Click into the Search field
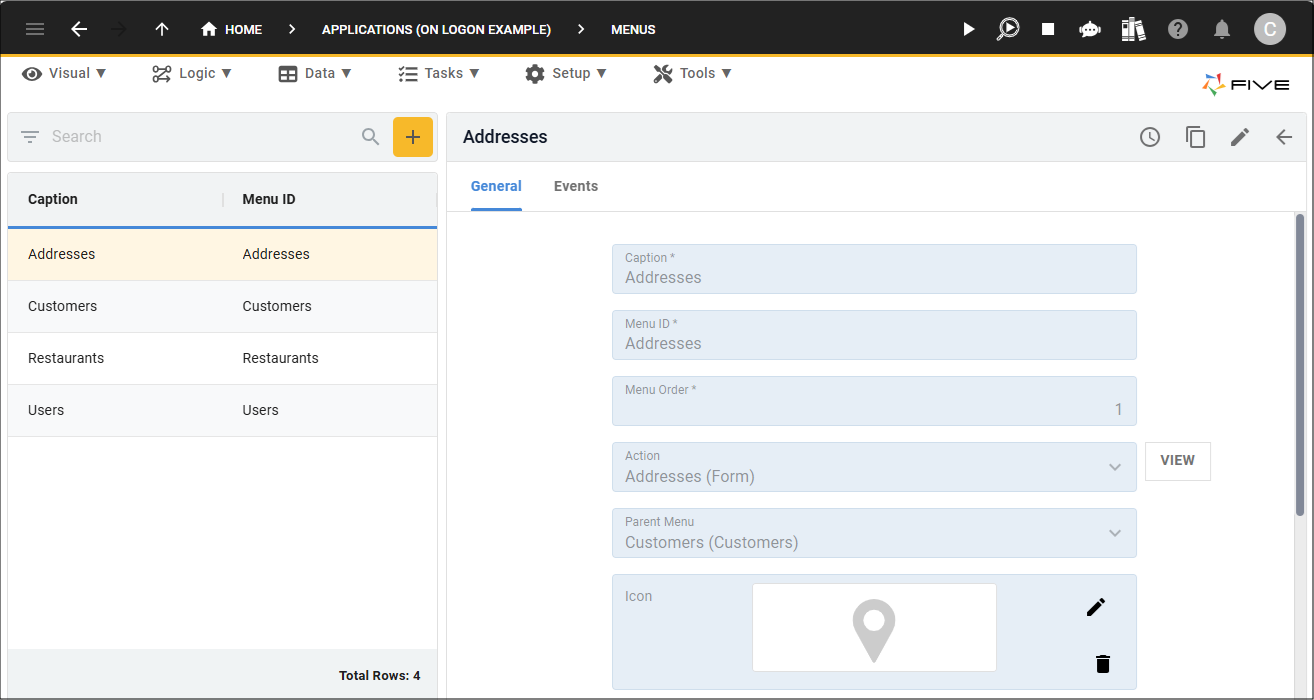Screen dimensions: 1314x700 (200, 137)
